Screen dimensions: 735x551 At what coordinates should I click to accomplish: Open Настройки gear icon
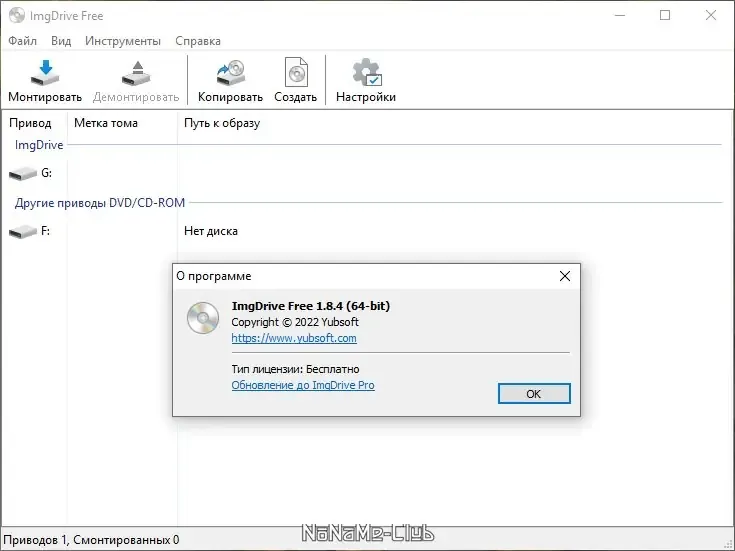367,72
